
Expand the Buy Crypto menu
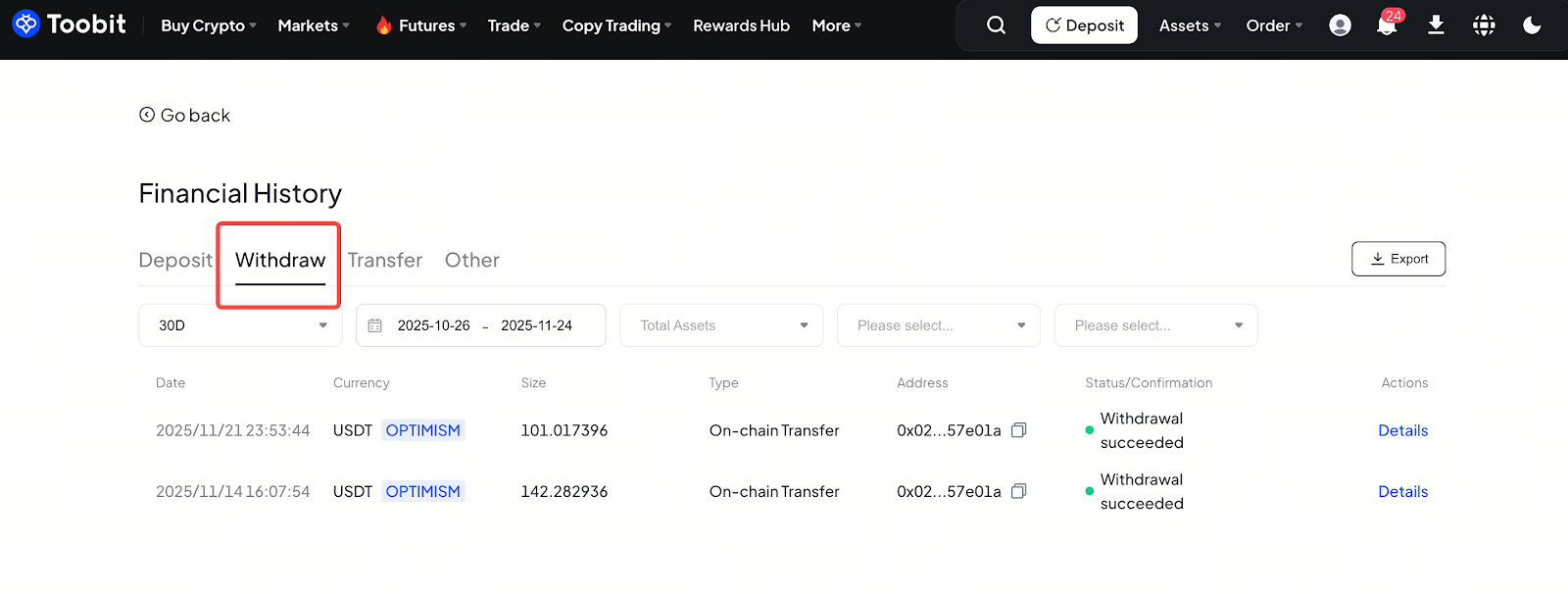(x=208, y=25)
